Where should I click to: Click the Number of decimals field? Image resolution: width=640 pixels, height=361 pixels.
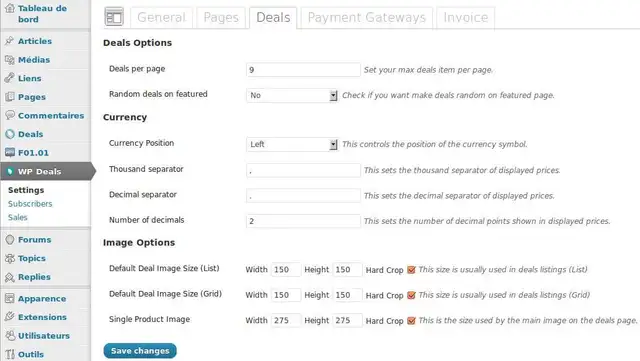[303, 221]
